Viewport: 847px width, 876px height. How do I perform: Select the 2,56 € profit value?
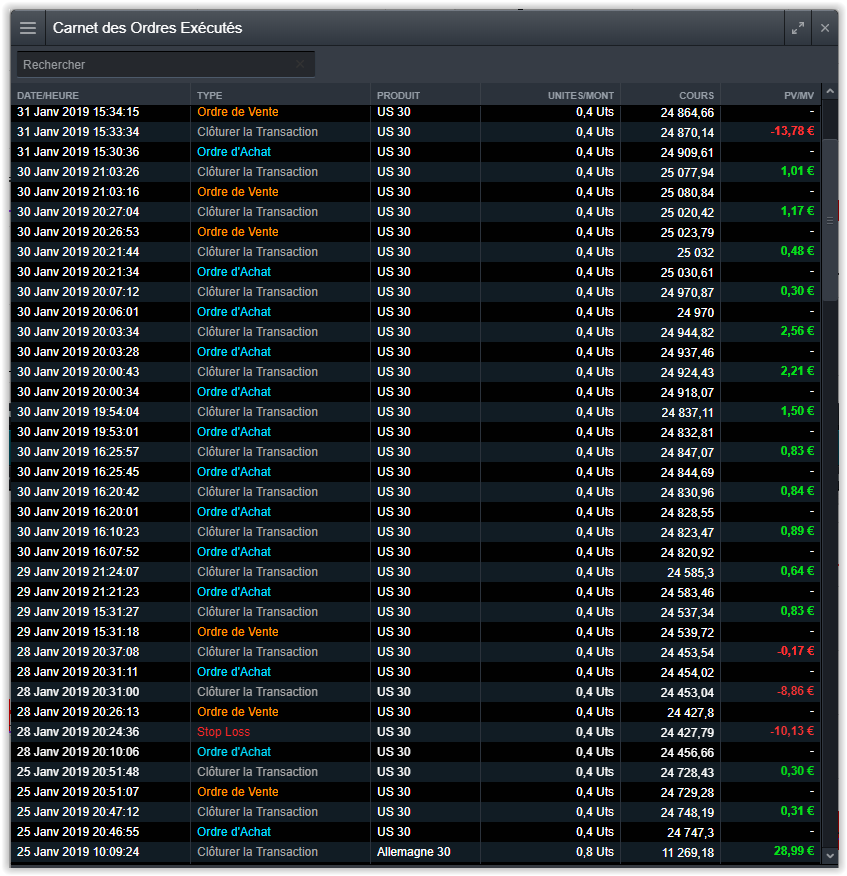point(797,331)
